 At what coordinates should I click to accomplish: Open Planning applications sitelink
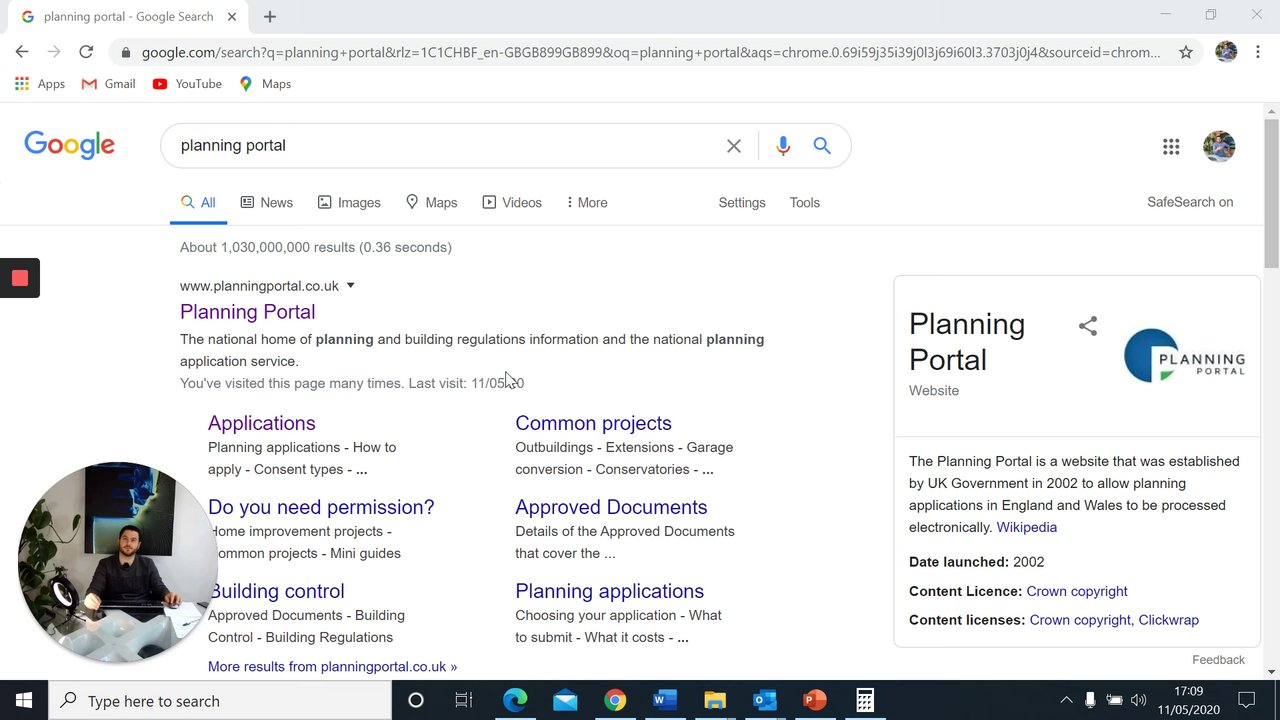pos(609,591)
